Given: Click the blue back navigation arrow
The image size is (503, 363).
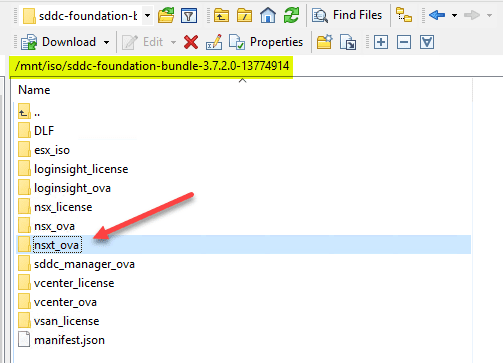Looking at the screenshot, I should 437,15.
